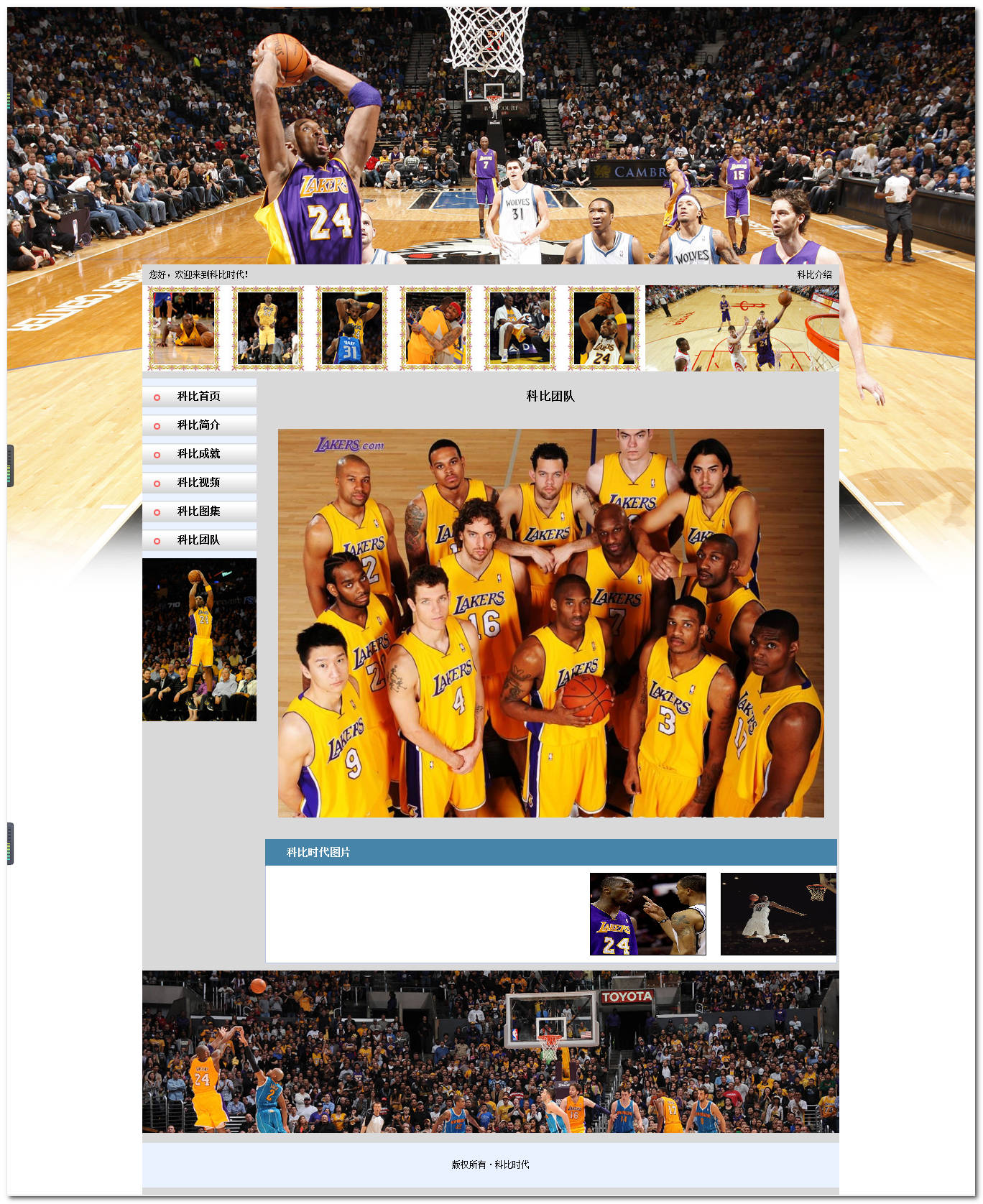983x1204 pixels.
Task: Go to 科比成就 in the sidebar
Action: [x=199, y=454]
